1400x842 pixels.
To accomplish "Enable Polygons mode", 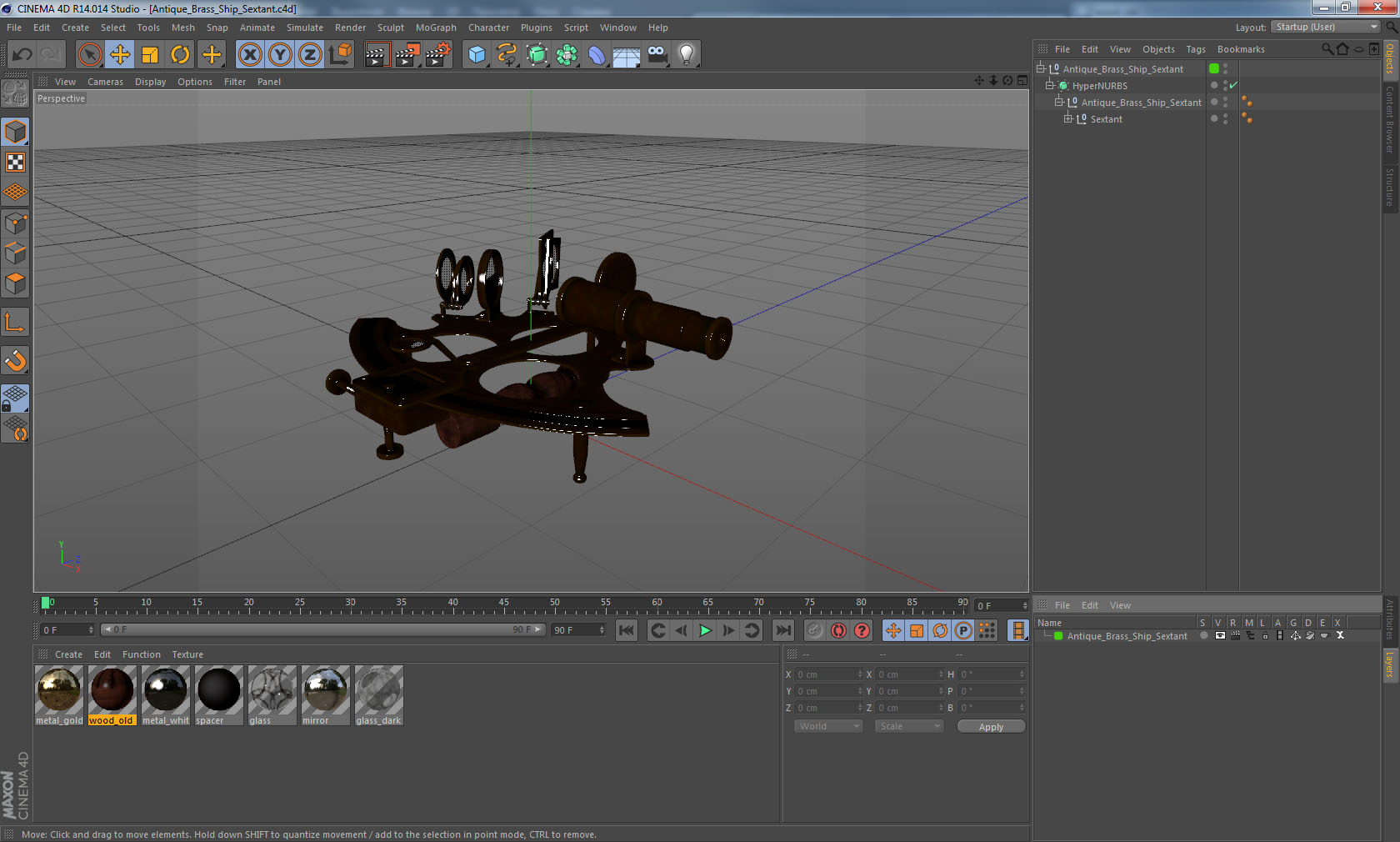I will 16,283.
